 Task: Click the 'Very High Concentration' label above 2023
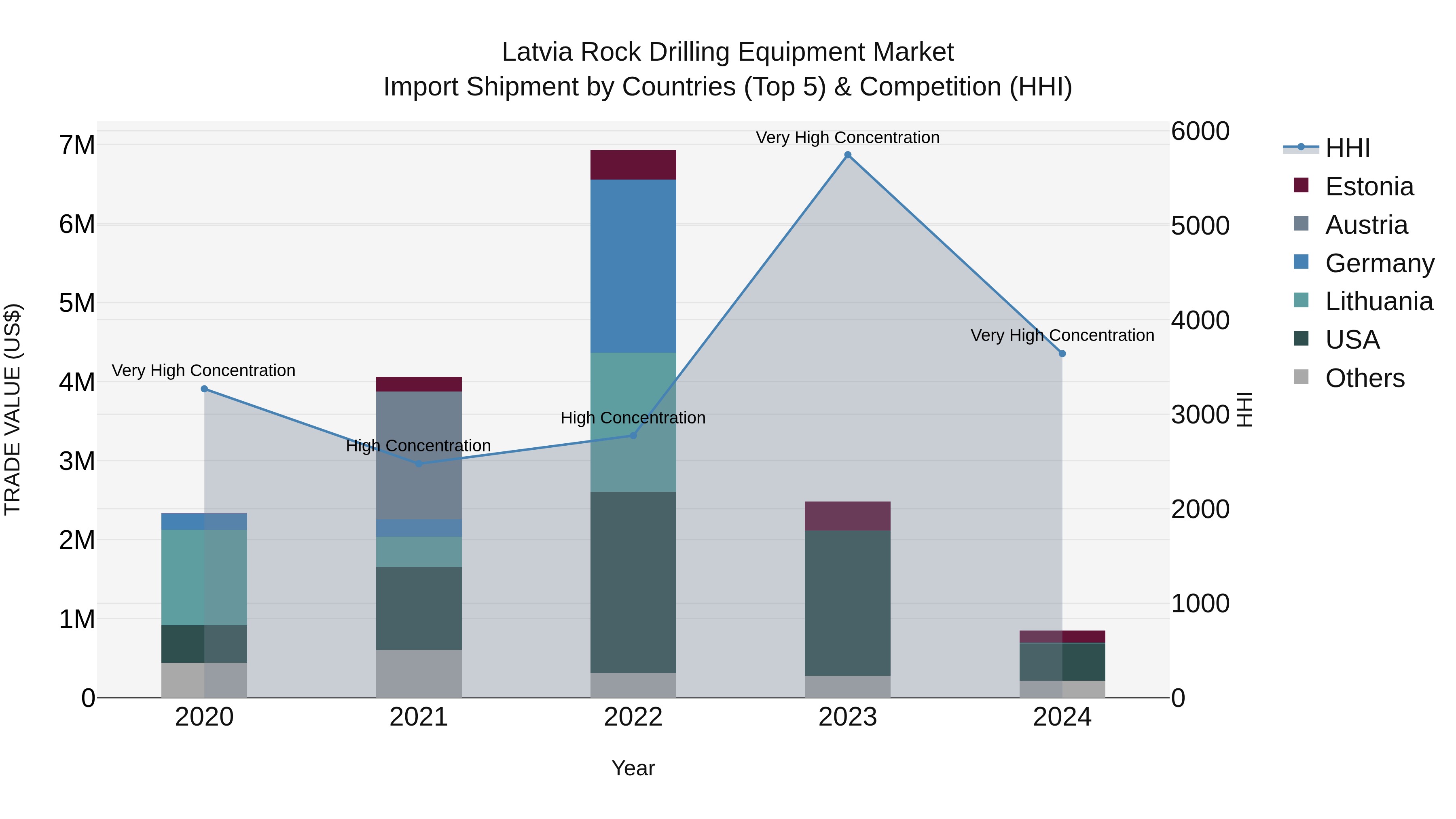pyautogui.click(x=848, y=138)
